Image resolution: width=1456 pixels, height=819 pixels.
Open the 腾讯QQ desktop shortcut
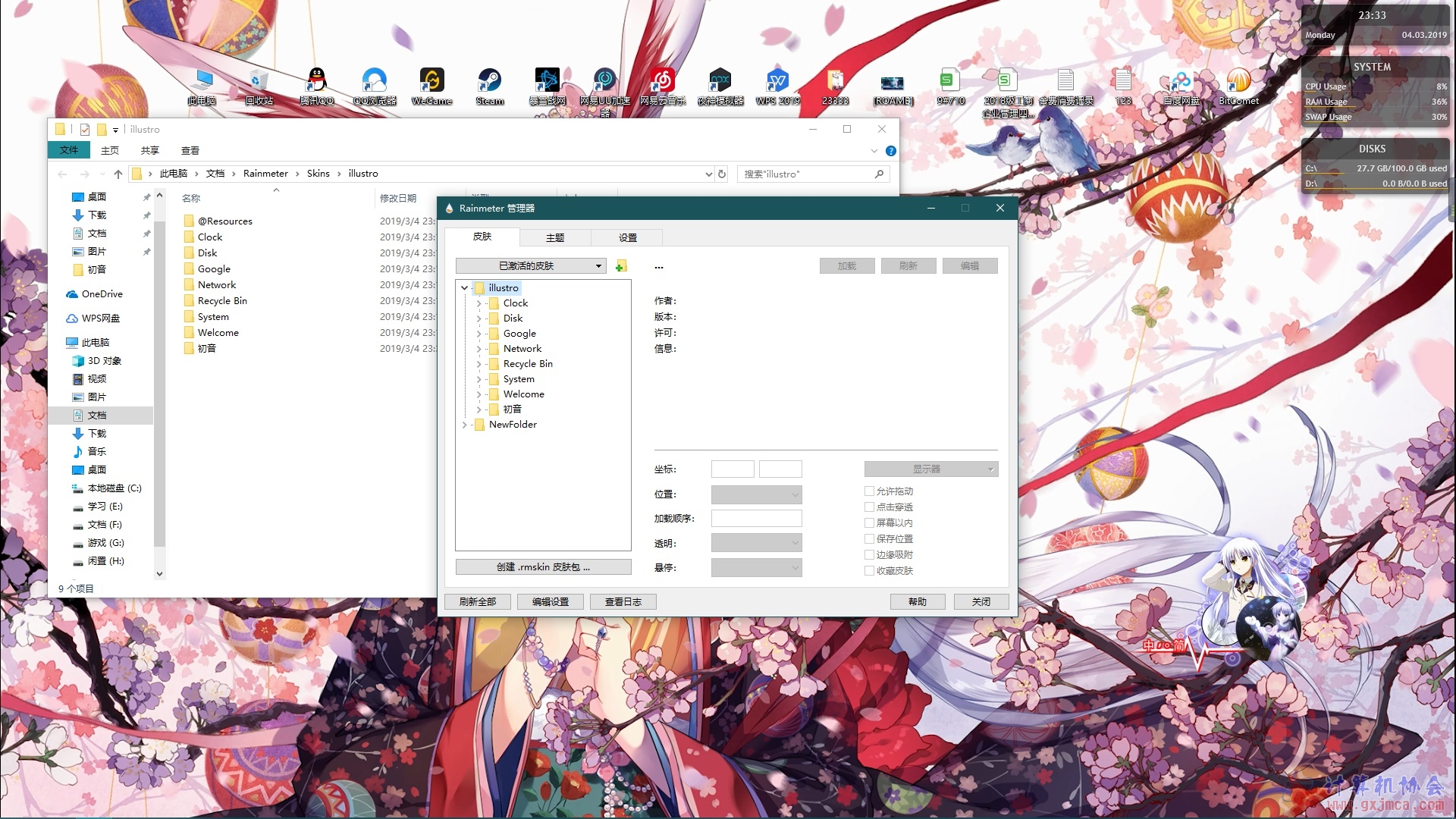pyautogui.click(x=317, y=86)
